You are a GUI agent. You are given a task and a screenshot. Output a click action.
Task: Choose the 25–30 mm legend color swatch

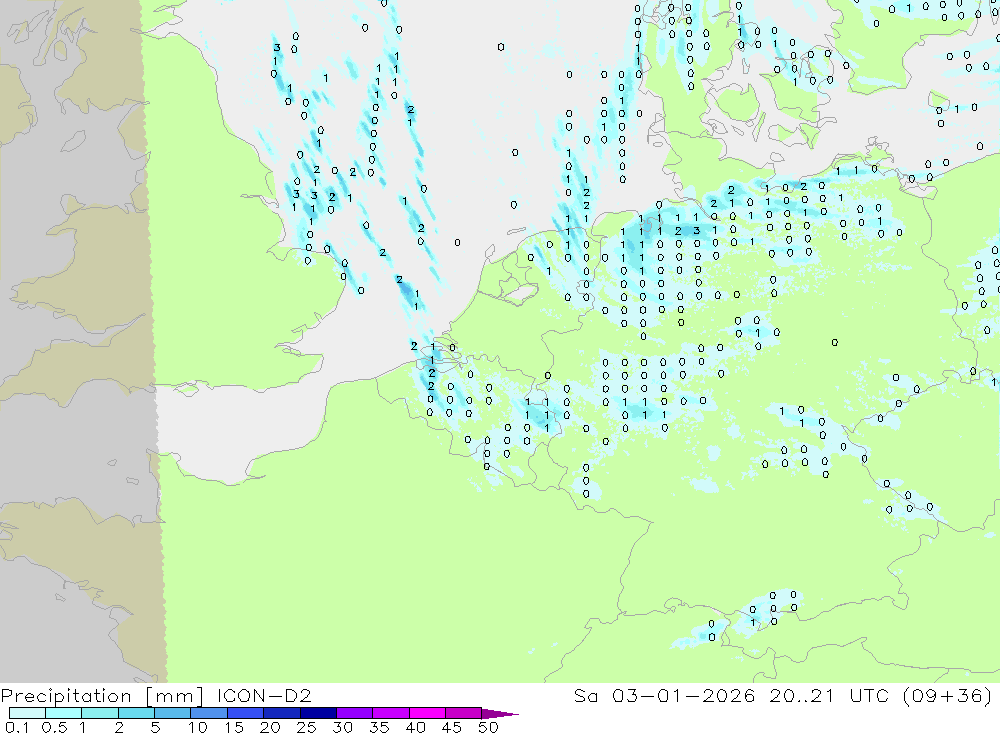pyautogui.click(x=318, y=713)
